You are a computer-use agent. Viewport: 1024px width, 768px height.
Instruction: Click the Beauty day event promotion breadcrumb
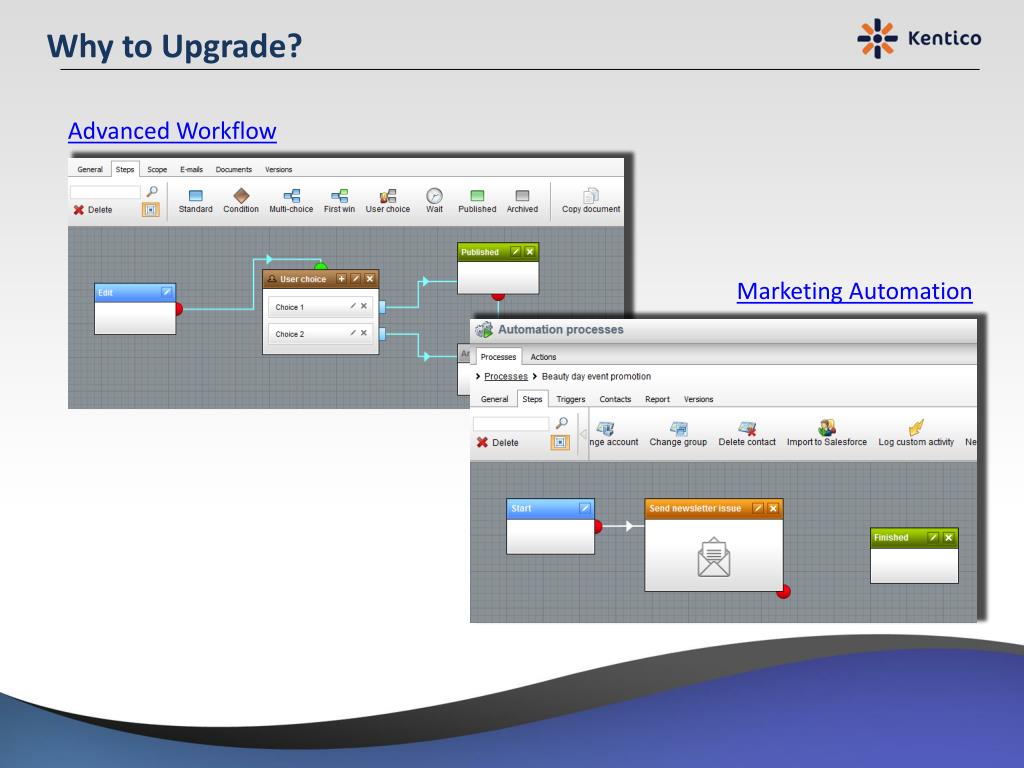pyautogui.click(x=596, y=376)
